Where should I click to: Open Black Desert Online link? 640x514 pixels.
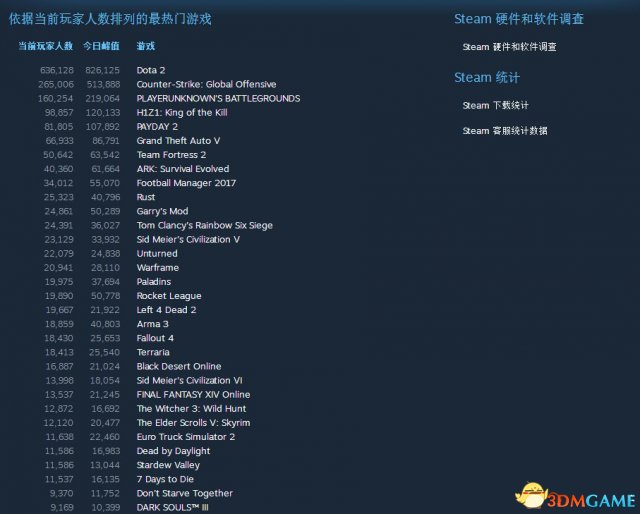pos(179,366)
